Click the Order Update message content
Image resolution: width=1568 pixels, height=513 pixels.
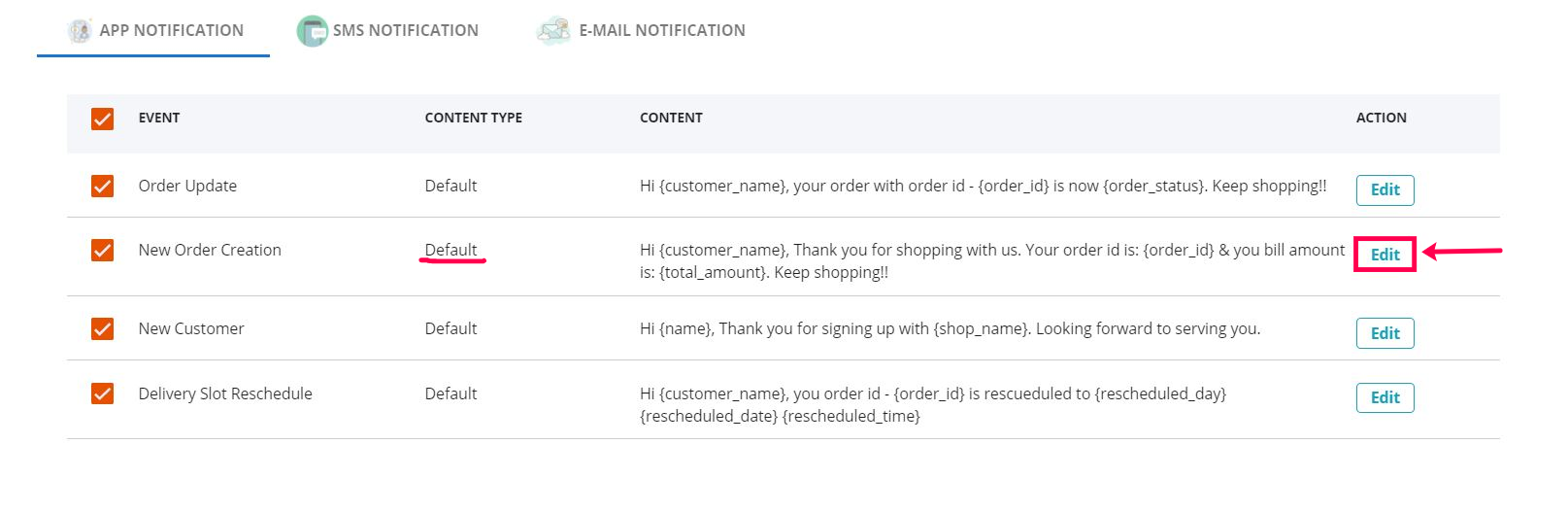coord(983,186)
